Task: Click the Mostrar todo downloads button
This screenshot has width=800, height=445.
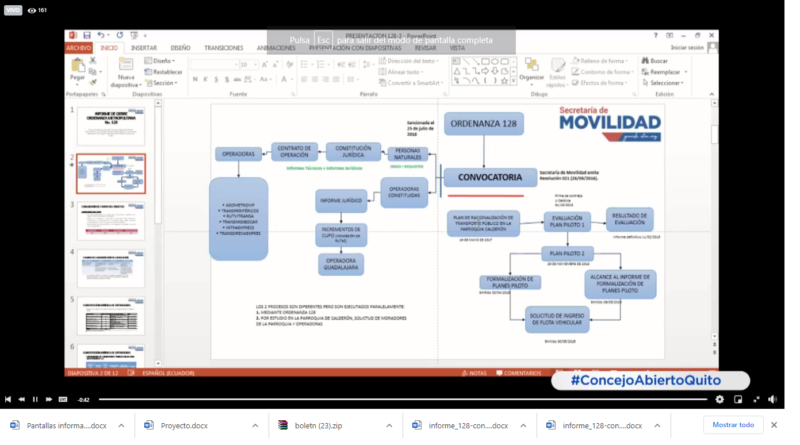Action: [732, 425]
